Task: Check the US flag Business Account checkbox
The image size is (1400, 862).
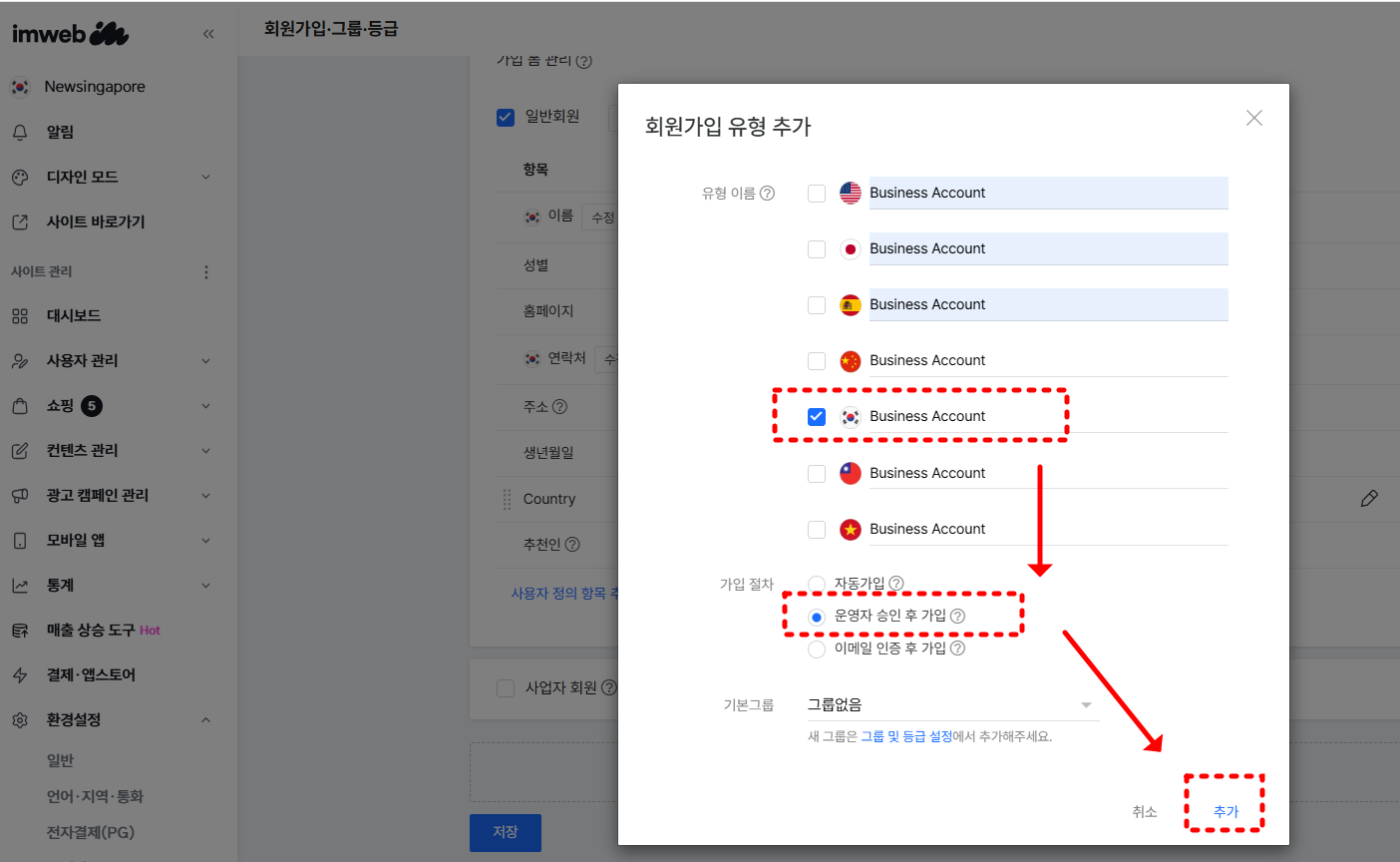Action: coord(817,193)
